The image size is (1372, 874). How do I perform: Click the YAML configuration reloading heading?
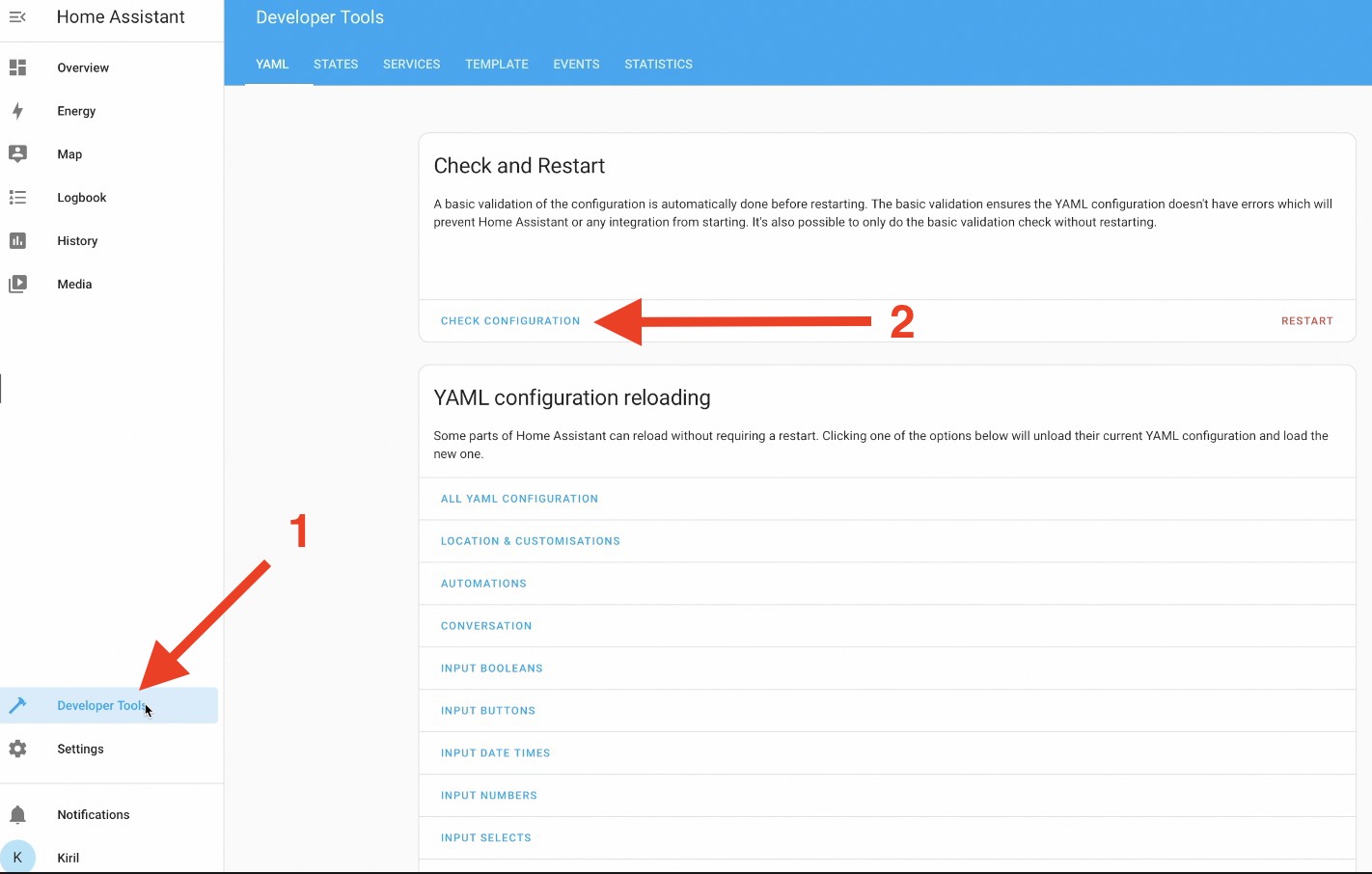(x=572, y=397)
